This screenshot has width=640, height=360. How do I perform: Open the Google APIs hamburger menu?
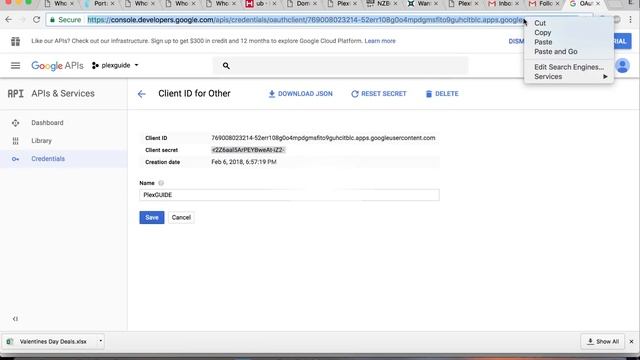click(16, 65)
